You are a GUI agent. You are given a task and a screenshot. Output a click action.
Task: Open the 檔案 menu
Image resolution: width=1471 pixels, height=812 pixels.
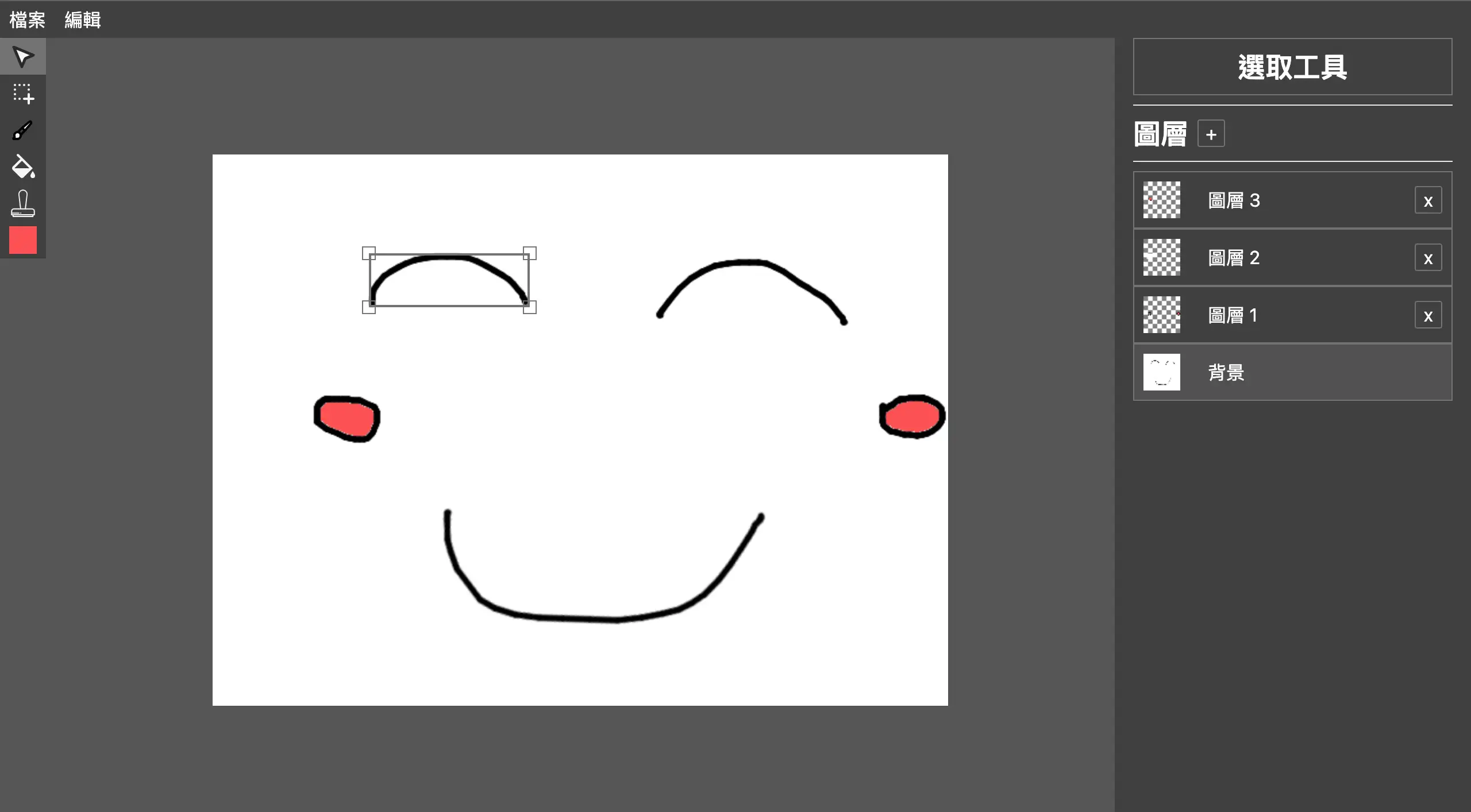[27, 20]
